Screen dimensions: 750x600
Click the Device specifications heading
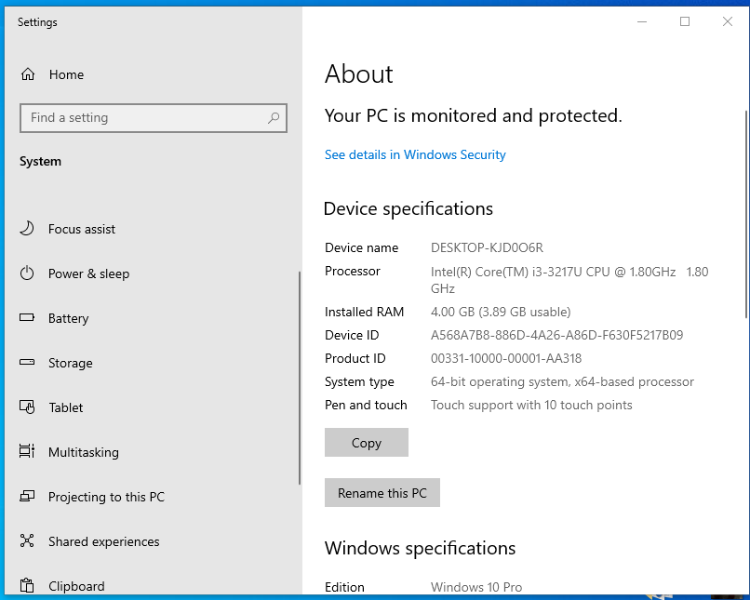[408, 209]
